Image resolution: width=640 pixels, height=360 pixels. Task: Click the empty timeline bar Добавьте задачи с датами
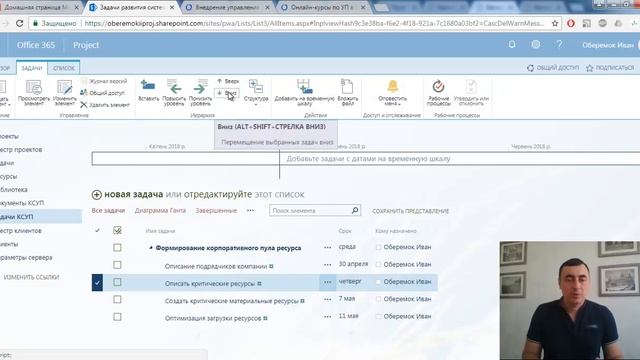[x=367, y=159]
